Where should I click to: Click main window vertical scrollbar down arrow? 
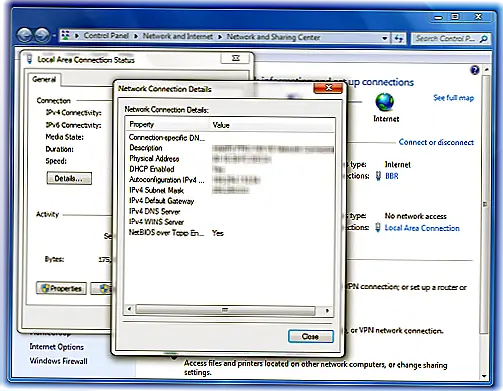click(x=485, y=376)
